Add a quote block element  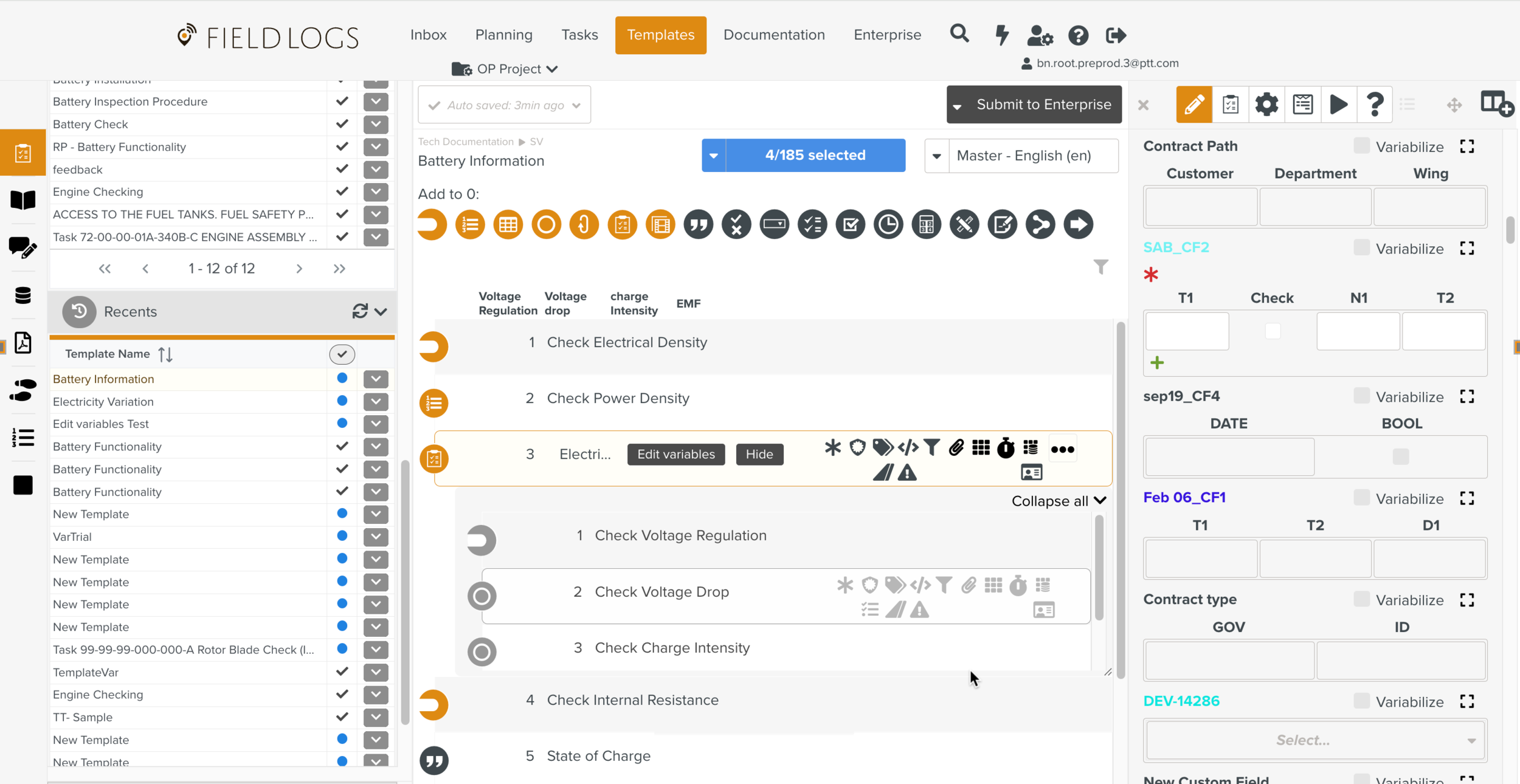coord(698,225)
